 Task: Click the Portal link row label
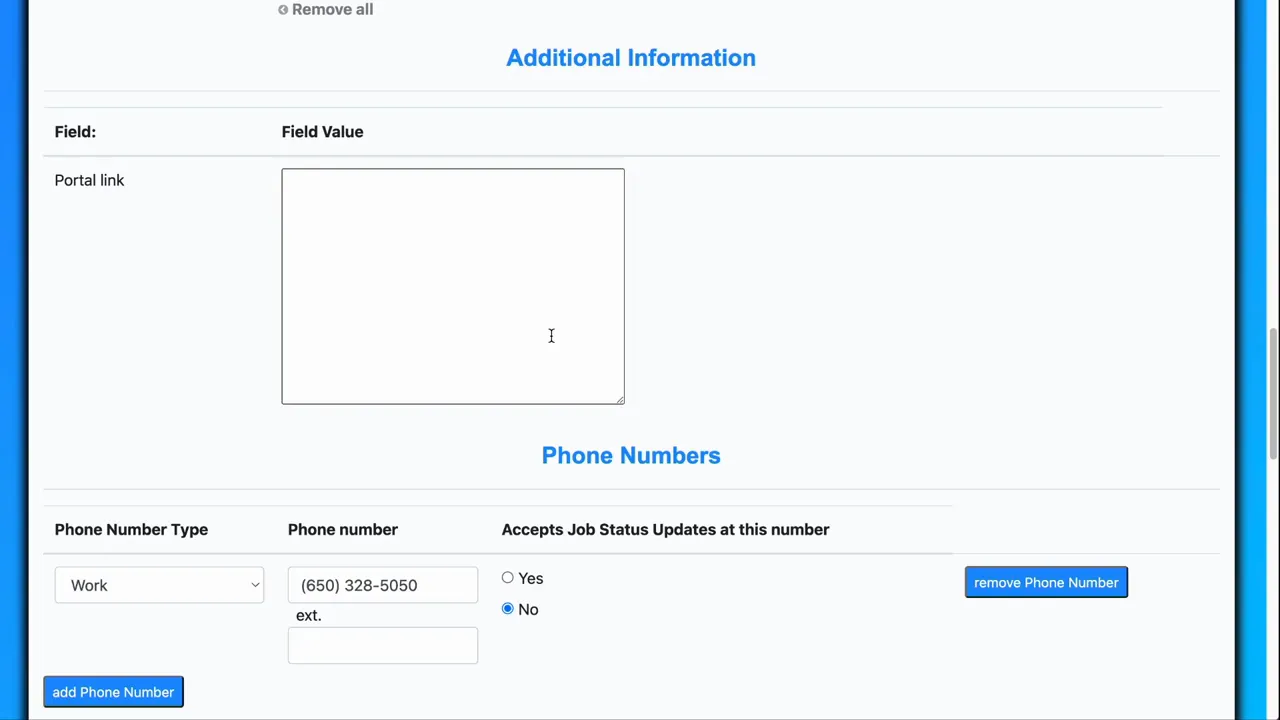pyautogui.click(x=89, y=180)
